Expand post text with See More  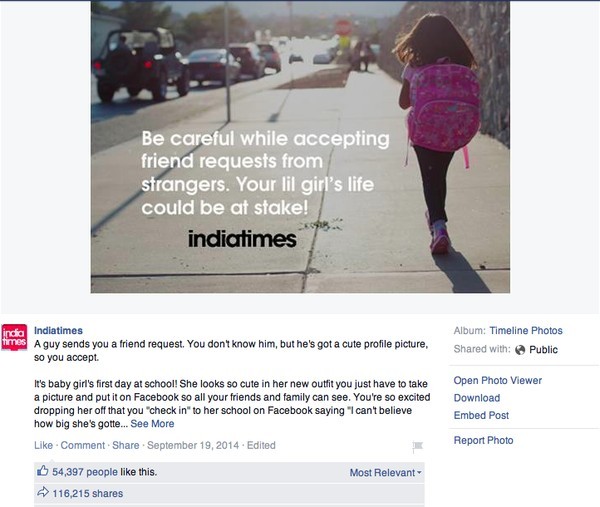[x=152, y=424]
